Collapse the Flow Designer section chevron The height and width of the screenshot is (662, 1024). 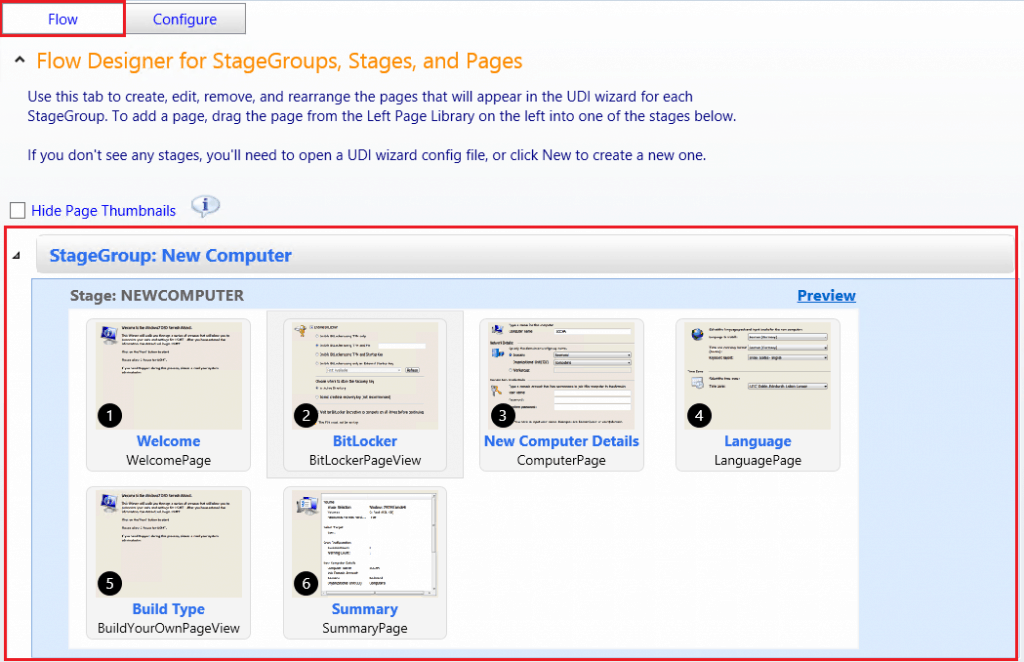[20, 62]
